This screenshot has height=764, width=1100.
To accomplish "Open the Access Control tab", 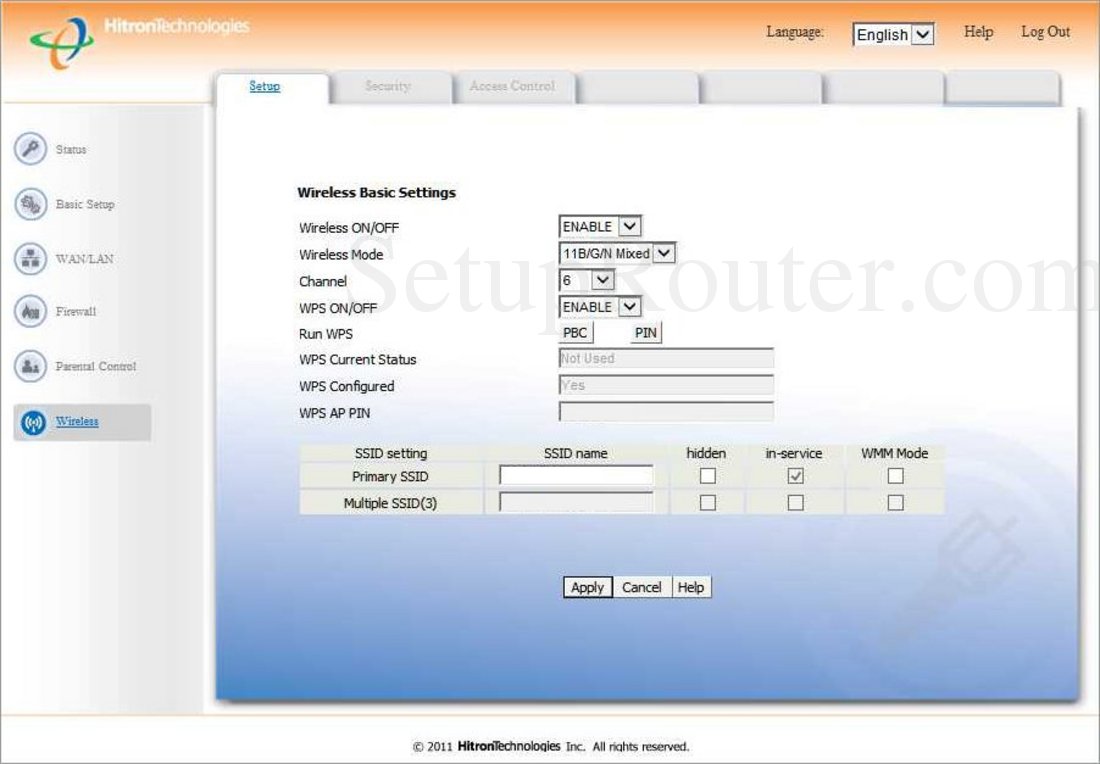I will click(513, 86).
